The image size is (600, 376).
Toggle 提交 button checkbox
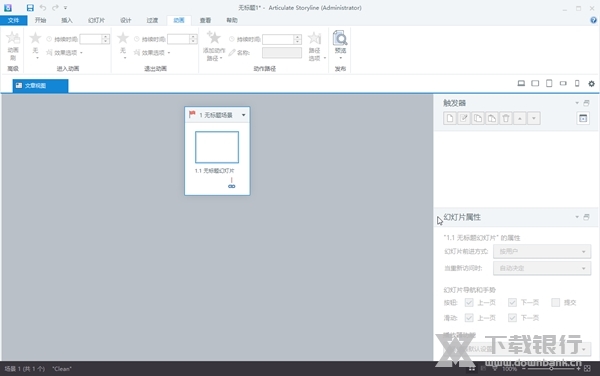click(556, 303)
